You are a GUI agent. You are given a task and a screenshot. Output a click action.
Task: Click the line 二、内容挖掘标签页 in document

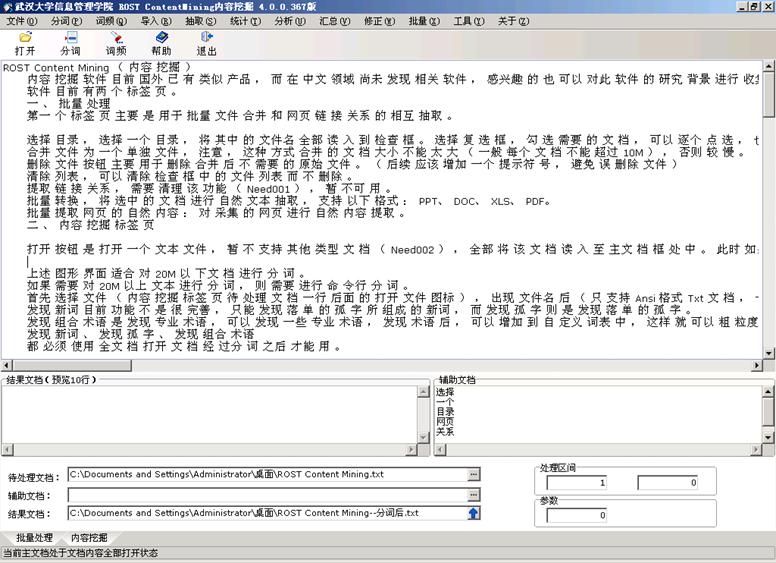pos(91,225)
